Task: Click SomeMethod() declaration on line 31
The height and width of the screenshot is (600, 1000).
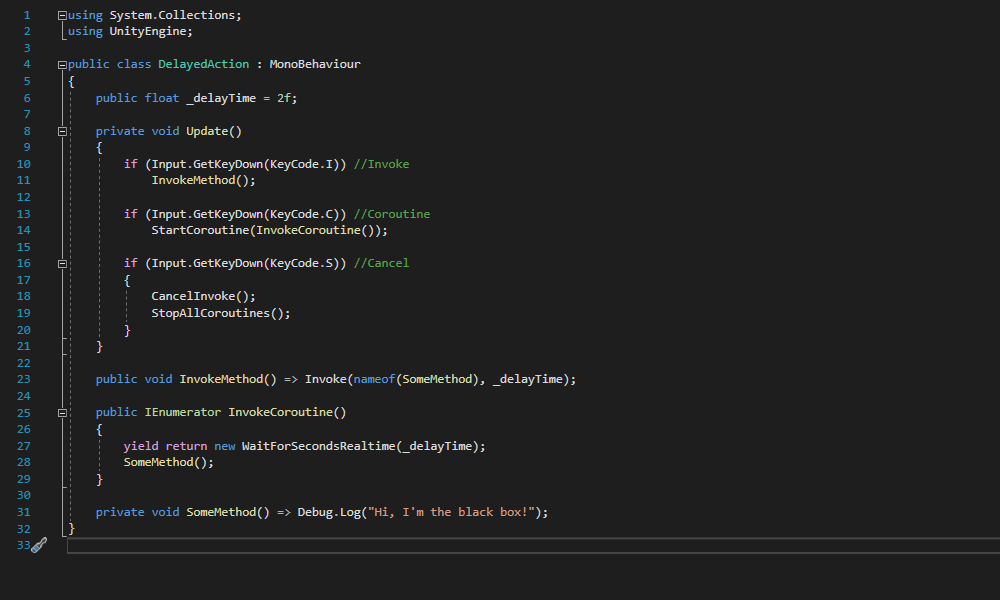Action: point(228,513)
